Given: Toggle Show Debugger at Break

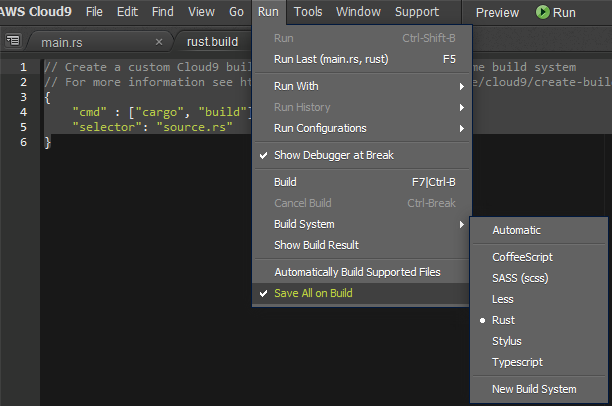Looking at the screenshot, I should [x=333, y=155].
